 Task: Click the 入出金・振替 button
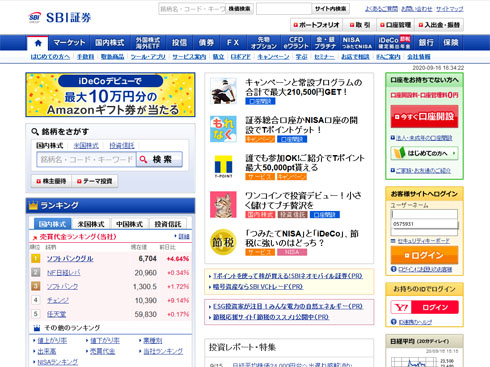pos(439,25)
